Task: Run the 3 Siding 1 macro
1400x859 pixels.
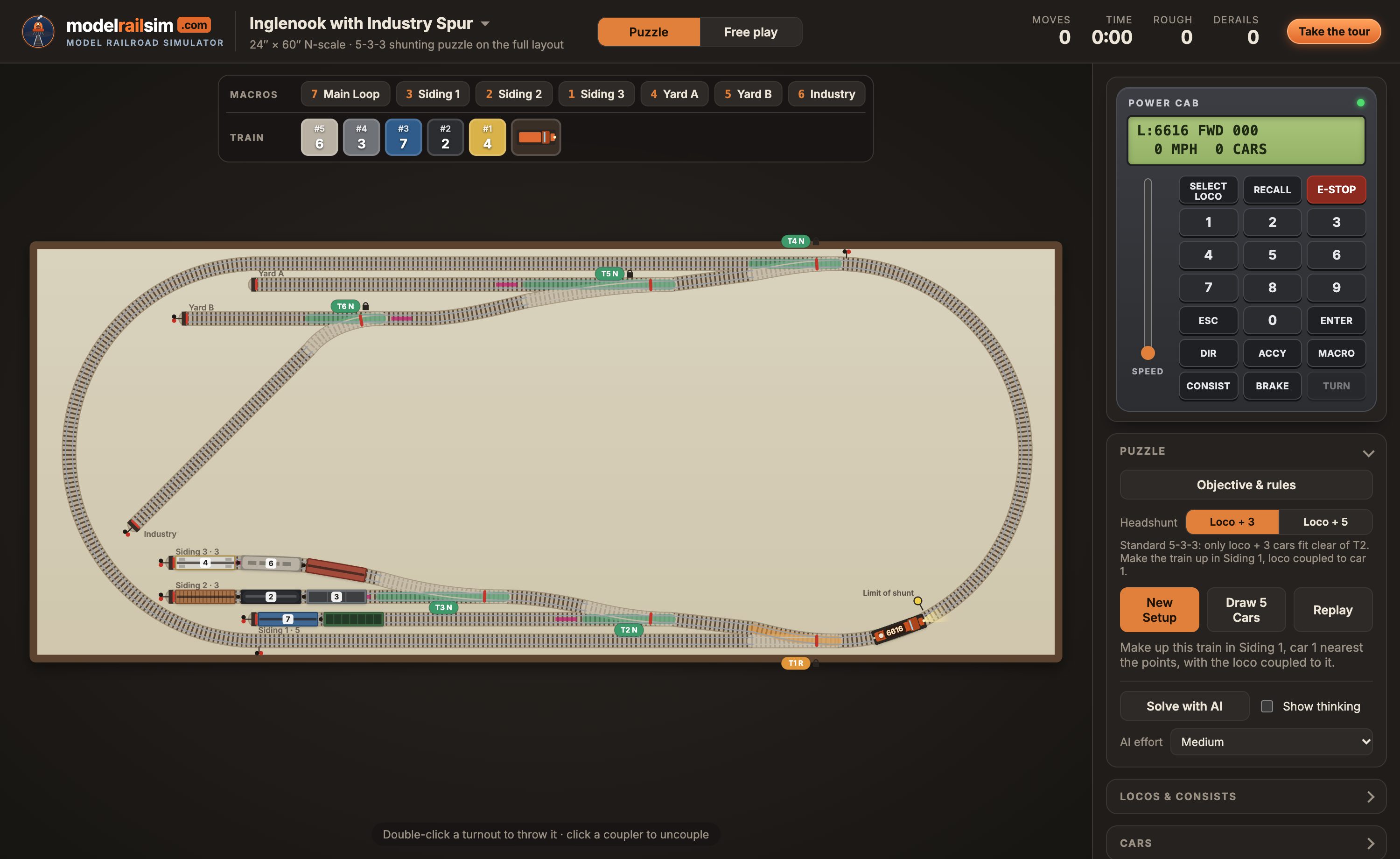Action: tap(433, 94)
